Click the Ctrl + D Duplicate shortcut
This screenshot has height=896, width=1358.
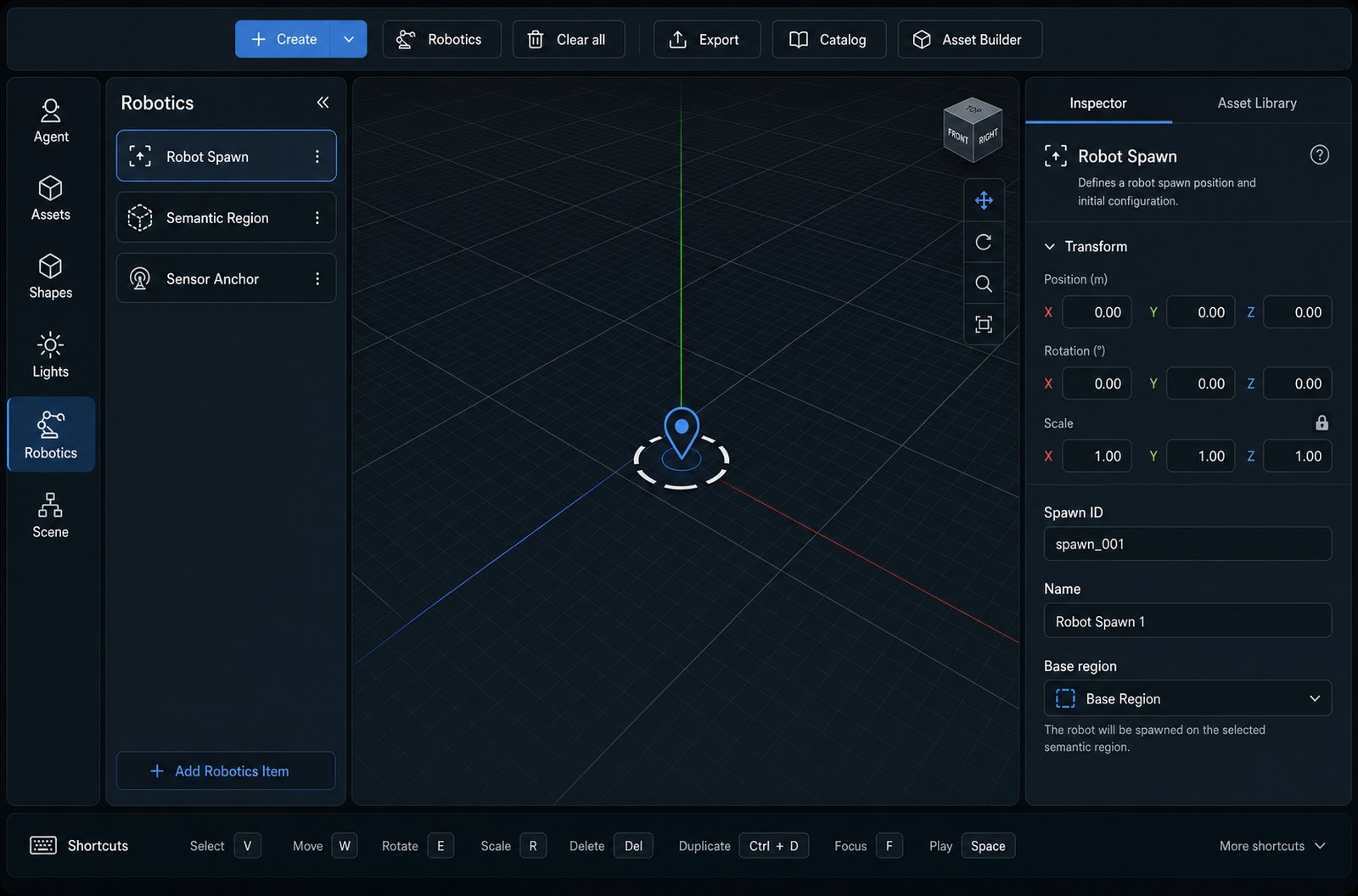pyautogui.click(x=774, y=846)
